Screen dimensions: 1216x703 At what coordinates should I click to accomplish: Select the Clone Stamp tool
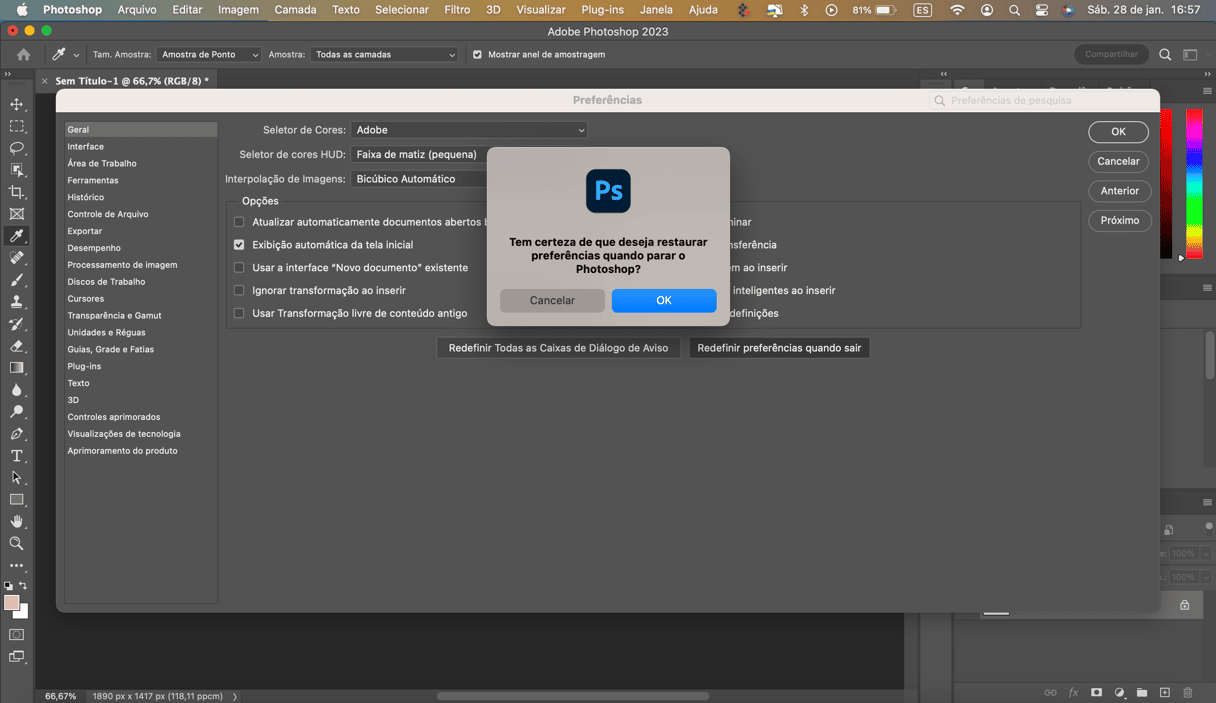click(x=17, y=302)
